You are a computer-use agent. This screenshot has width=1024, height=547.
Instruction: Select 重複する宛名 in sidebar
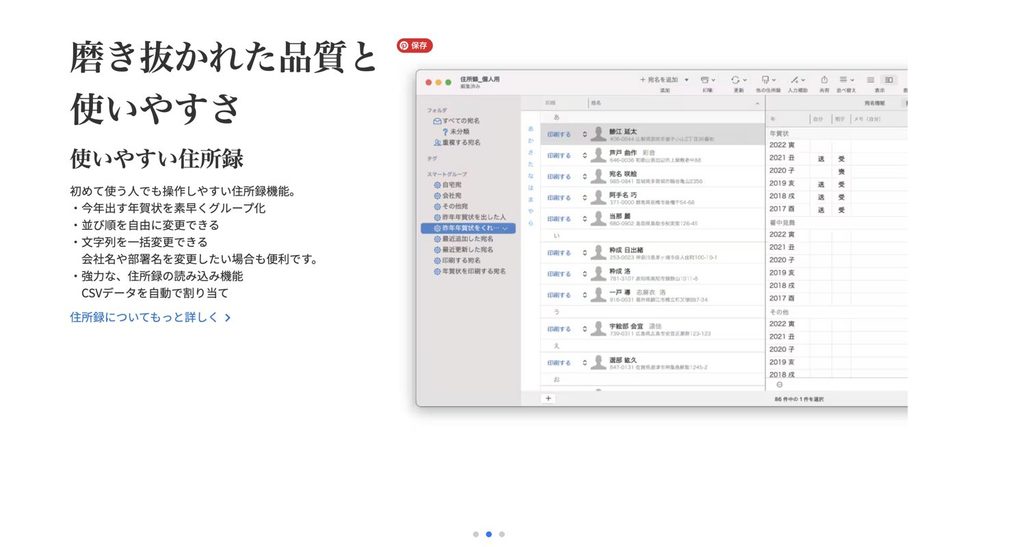(x=456, y=142)
